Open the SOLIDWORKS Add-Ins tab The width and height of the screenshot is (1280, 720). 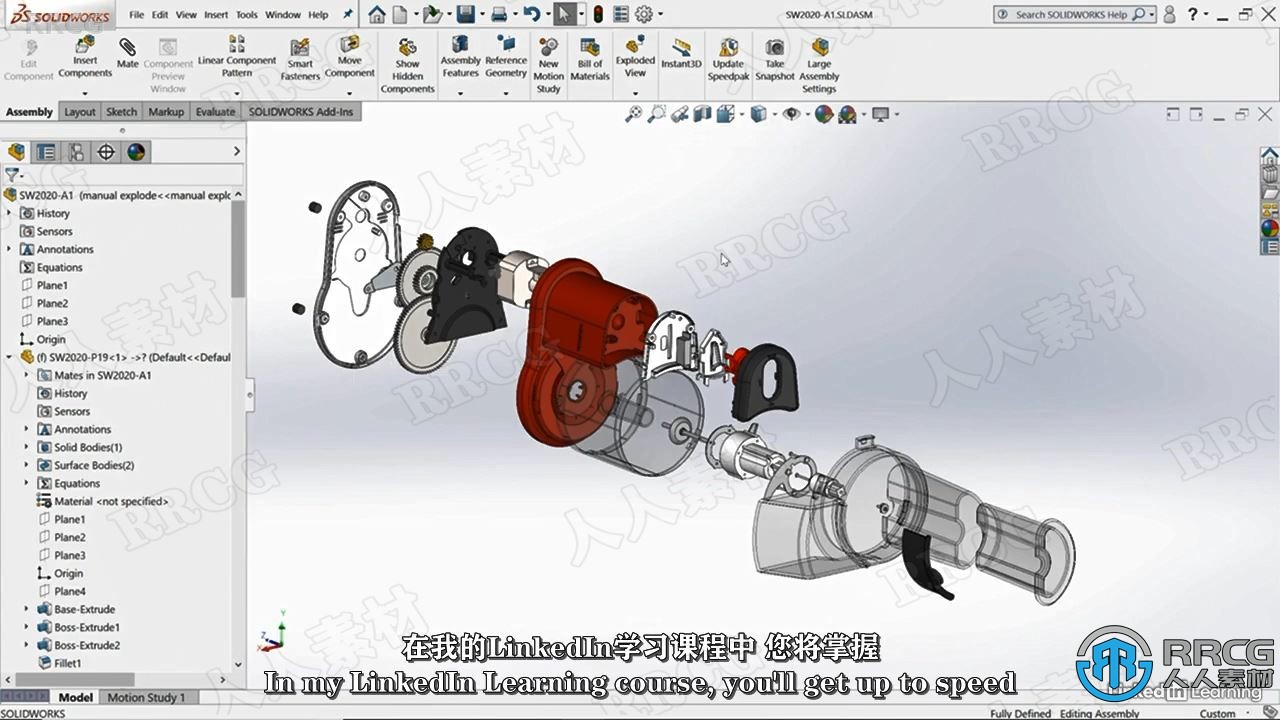[301, 112]
